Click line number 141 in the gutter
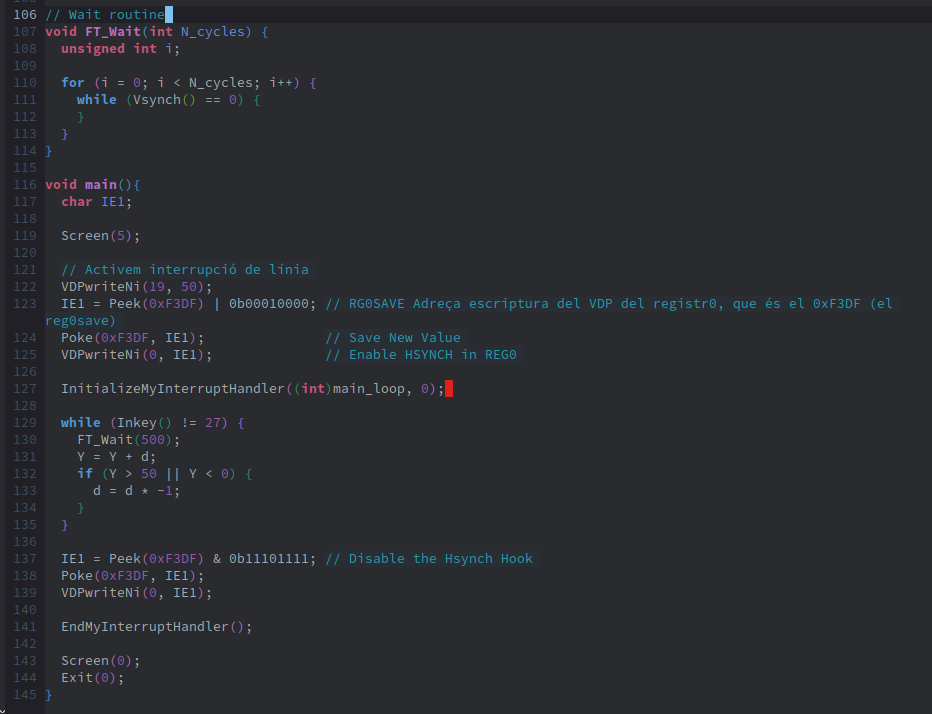932x714 pixels. coord(25,627)
